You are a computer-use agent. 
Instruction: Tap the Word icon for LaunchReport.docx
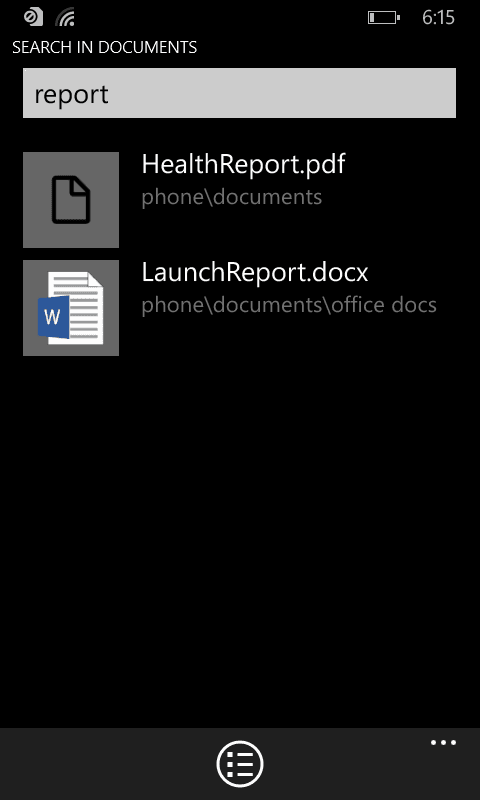click(71, 308)
